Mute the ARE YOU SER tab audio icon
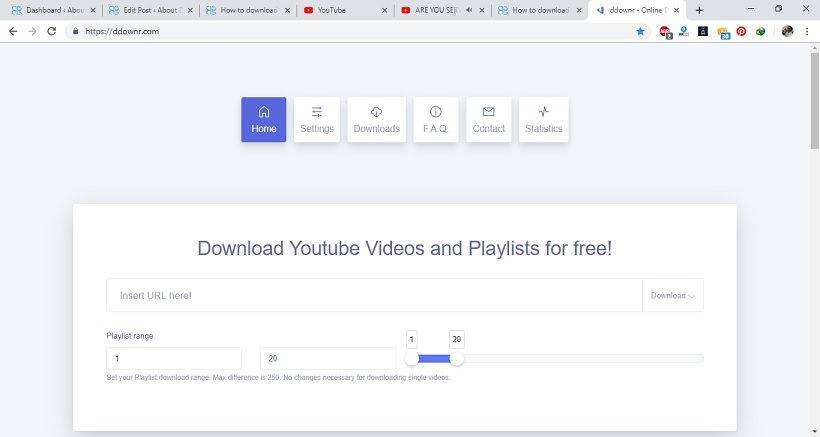Viewport: 820px width, 437px height. (x=469, y=10)
